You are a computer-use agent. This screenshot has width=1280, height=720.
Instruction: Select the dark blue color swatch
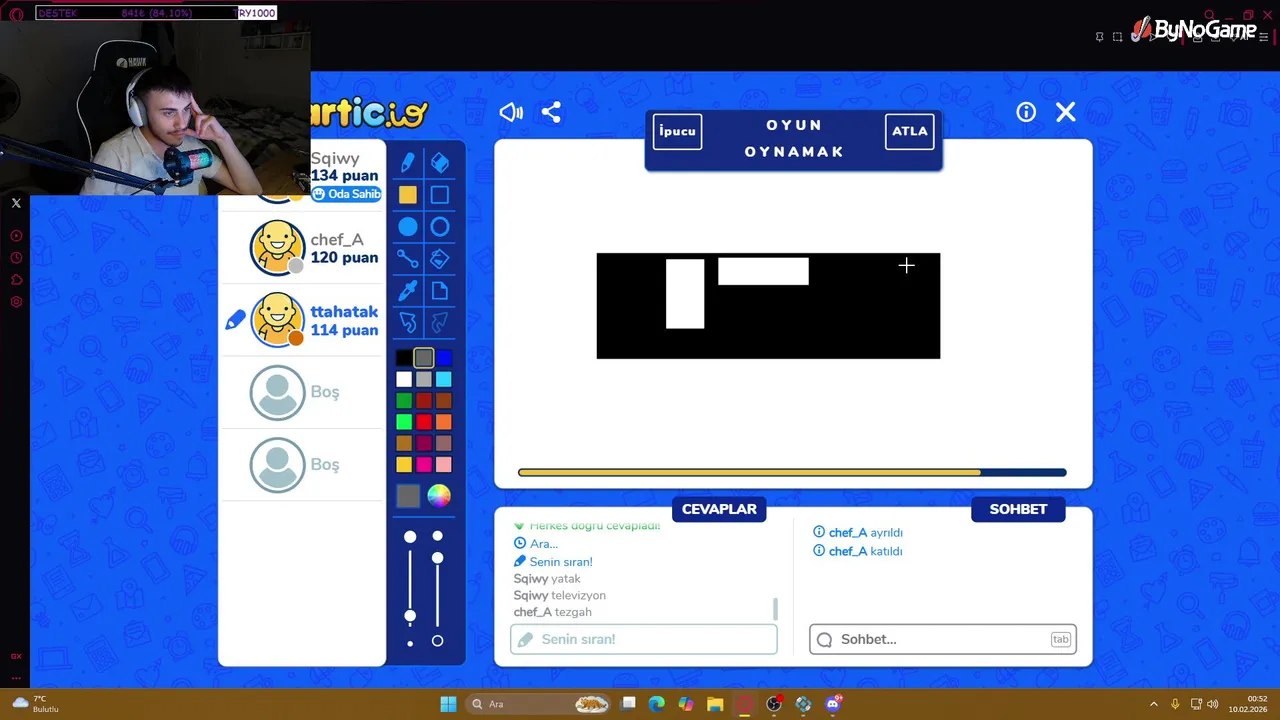click(x=444, y=358)
